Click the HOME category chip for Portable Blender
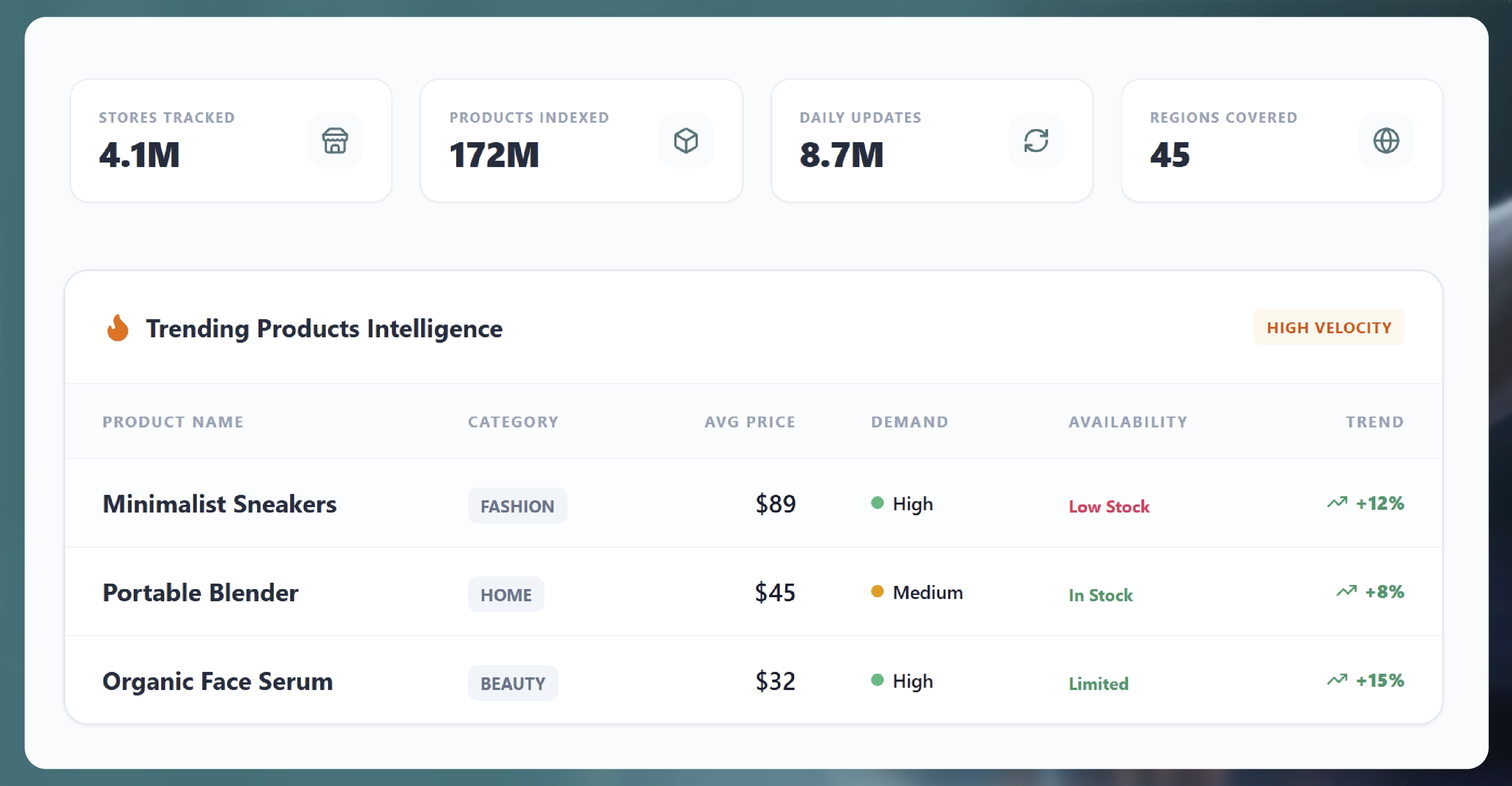Screen dimensions: 1512x786 point(506,594)
